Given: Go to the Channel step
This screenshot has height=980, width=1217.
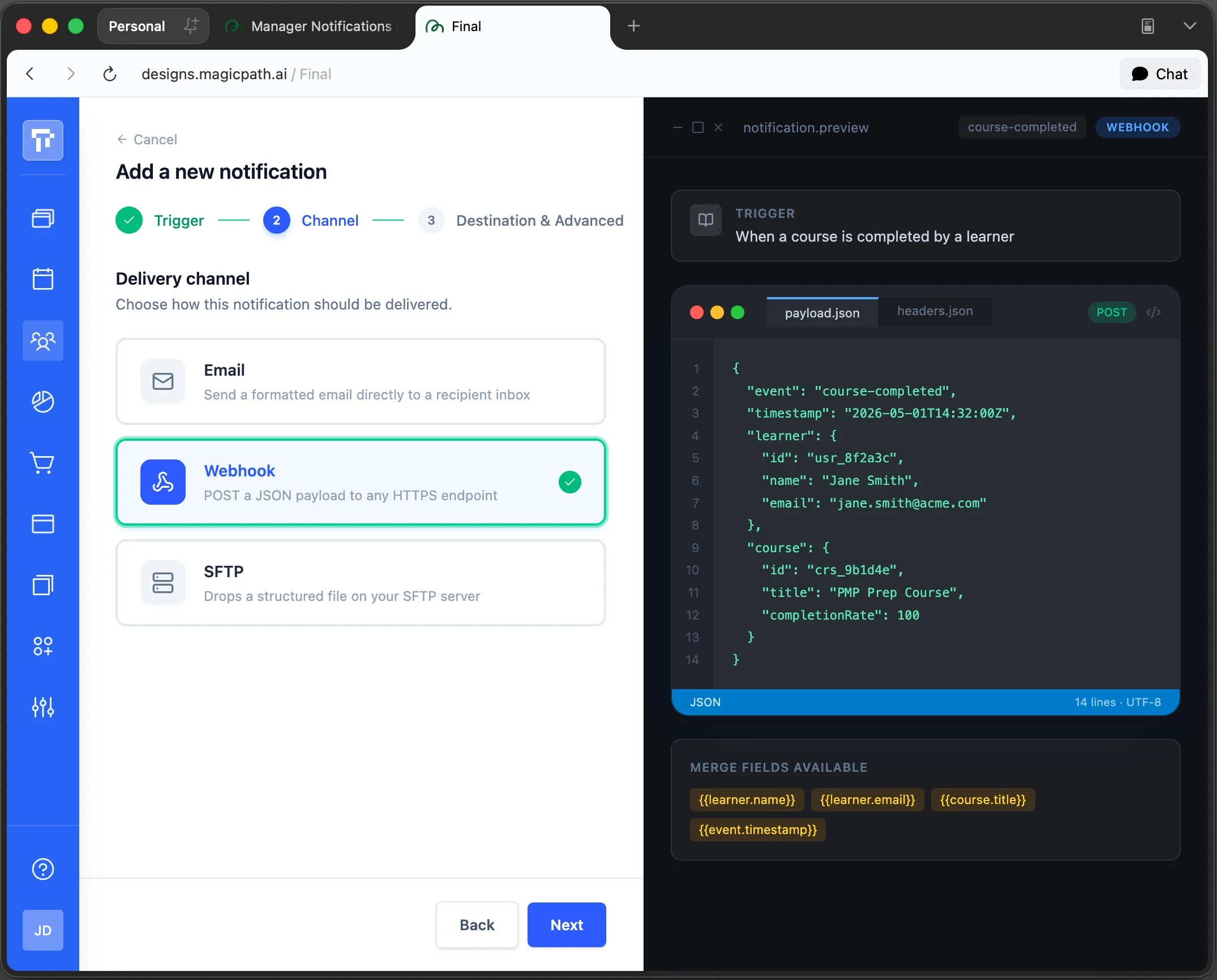Looking at the screenshot, I should click(x=311, y=221).
